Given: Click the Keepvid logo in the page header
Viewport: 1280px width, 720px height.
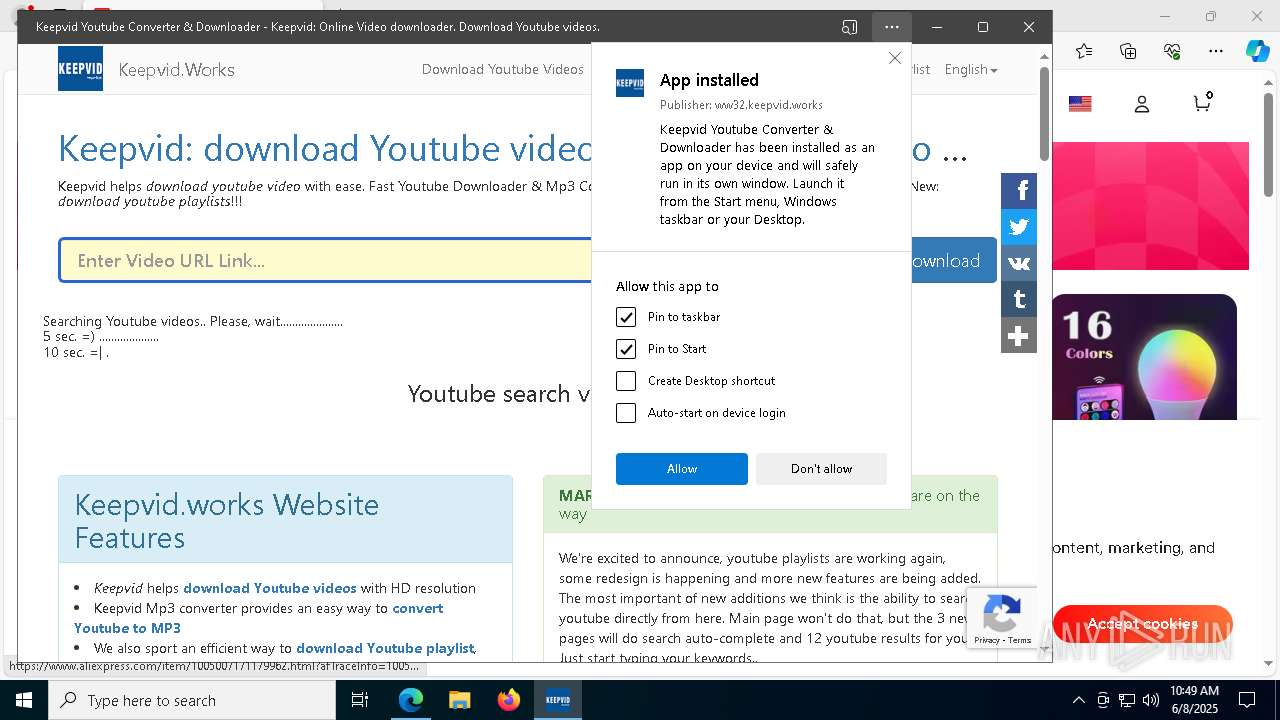Looking at the screenshot, I should coord(80,69).
